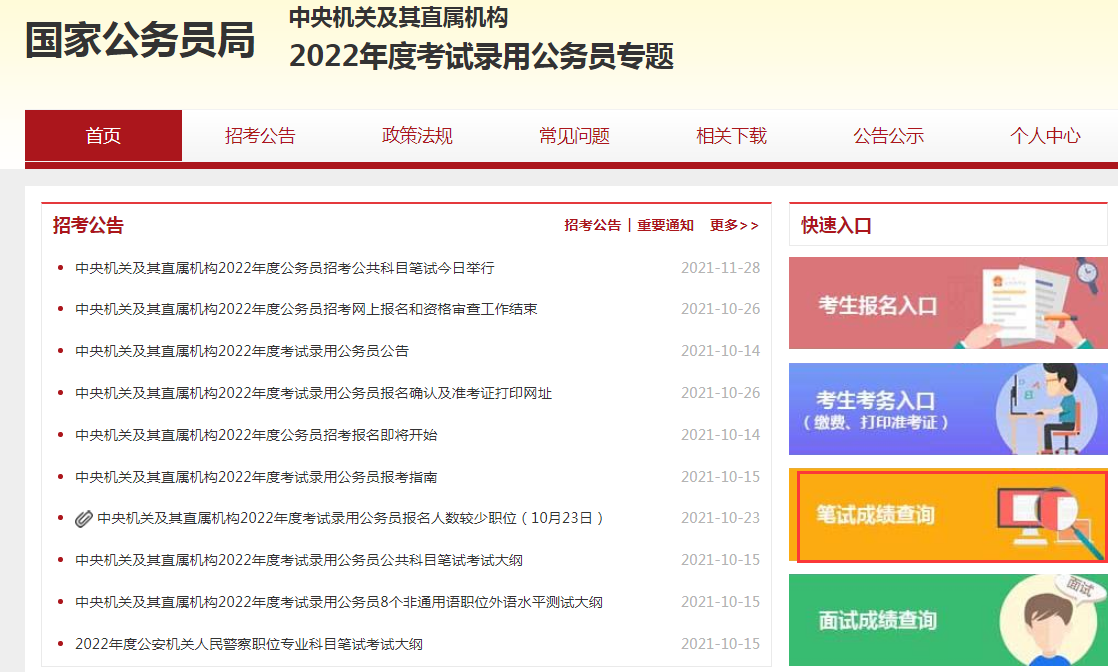Viewport: 1118px width, 672px height.
Task: Switch to the 重要通知 list tab
Action: click(665, 226)
